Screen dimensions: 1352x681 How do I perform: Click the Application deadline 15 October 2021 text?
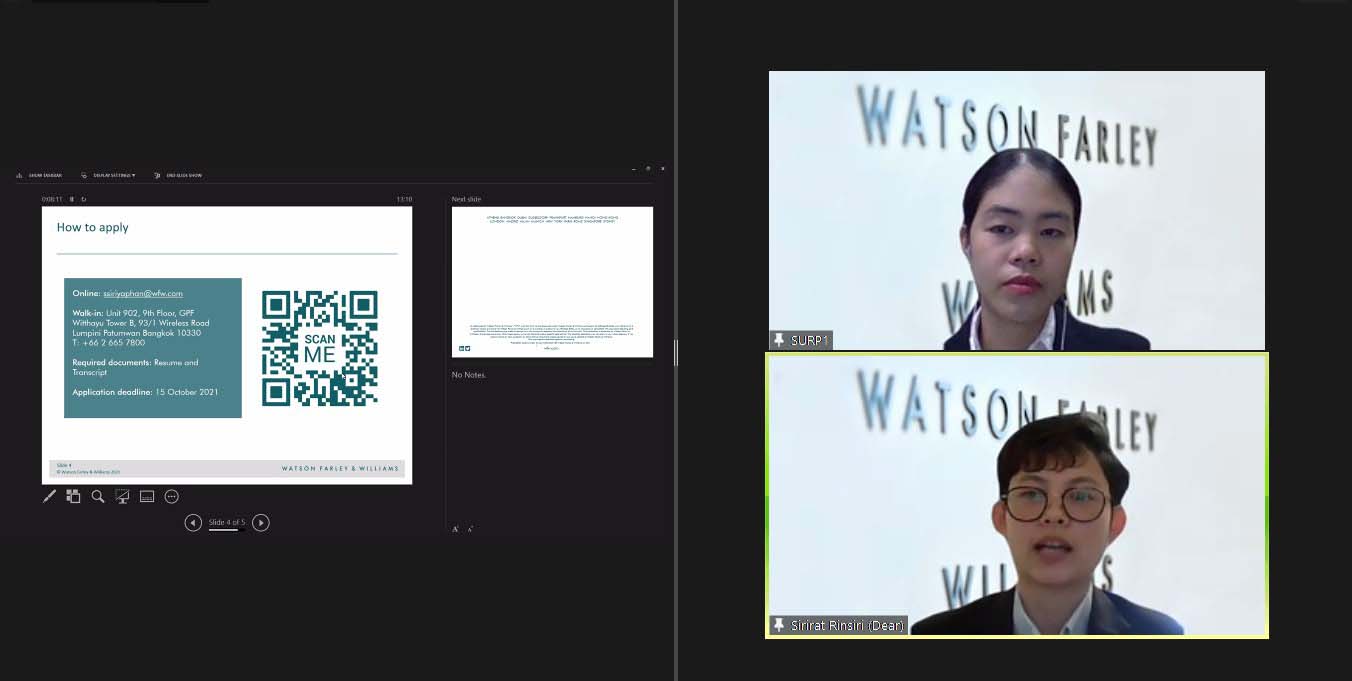[x=145, y=392]
